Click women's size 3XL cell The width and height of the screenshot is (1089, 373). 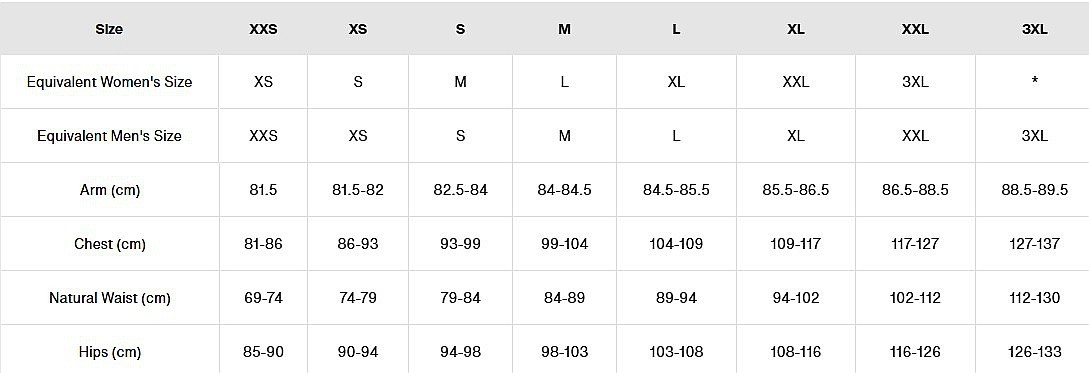[x=915, y=82]
